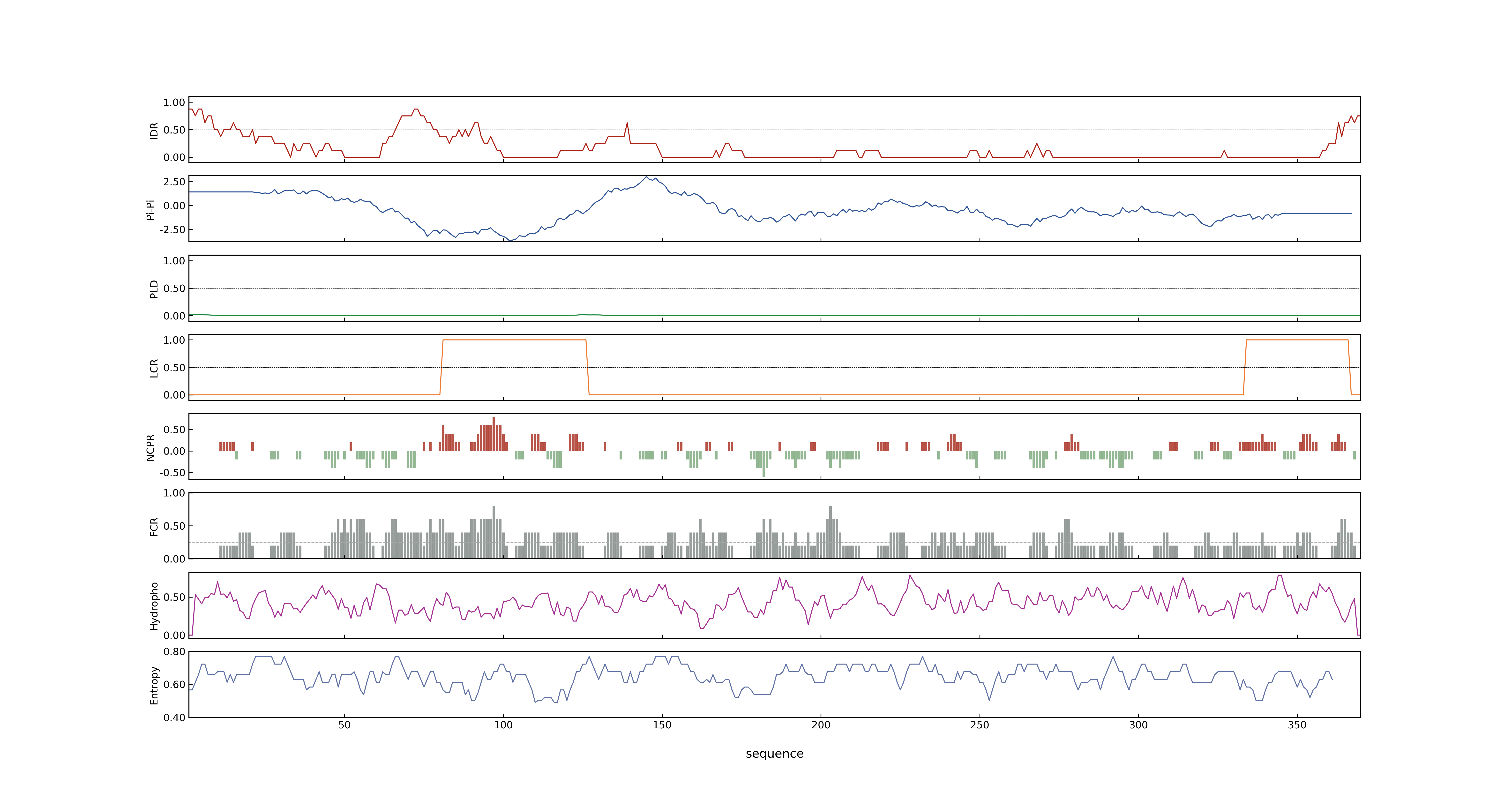Select the x-axis tick label 200
This screenshot has width=1512, height=806.
click(x=821, y=725)
